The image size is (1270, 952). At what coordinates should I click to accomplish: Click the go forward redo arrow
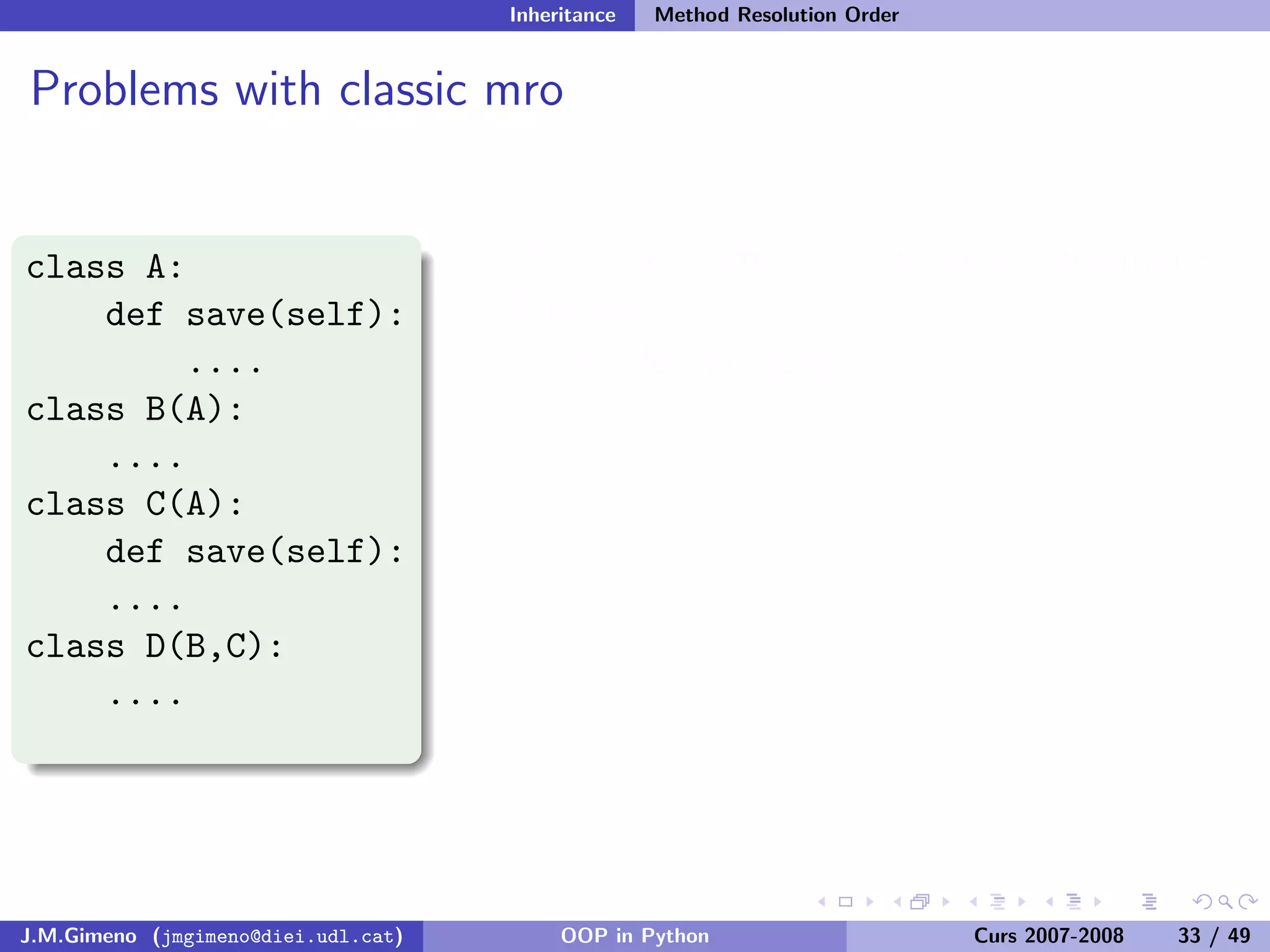[x=1248, y=902]
